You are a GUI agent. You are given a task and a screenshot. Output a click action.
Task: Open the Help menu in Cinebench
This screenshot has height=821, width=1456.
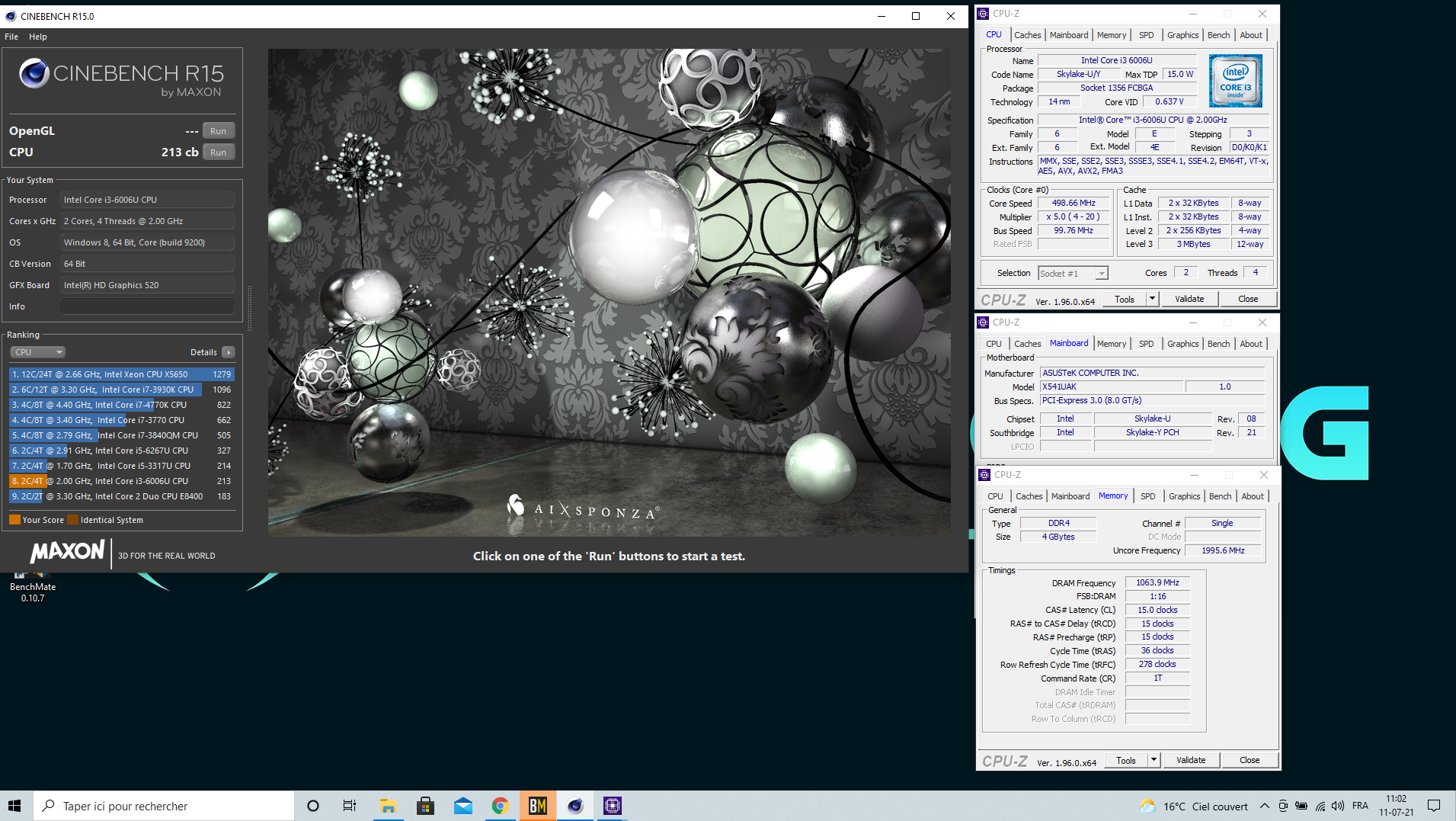click(38, 37)
